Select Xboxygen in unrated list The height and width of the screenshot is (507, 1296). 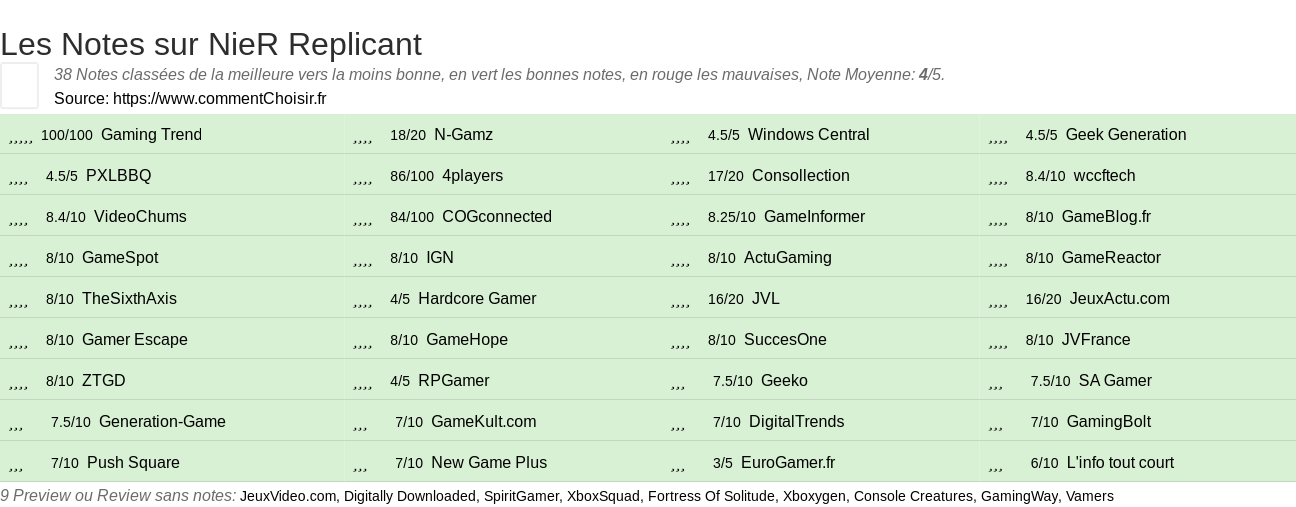click(x=814, y=496)
